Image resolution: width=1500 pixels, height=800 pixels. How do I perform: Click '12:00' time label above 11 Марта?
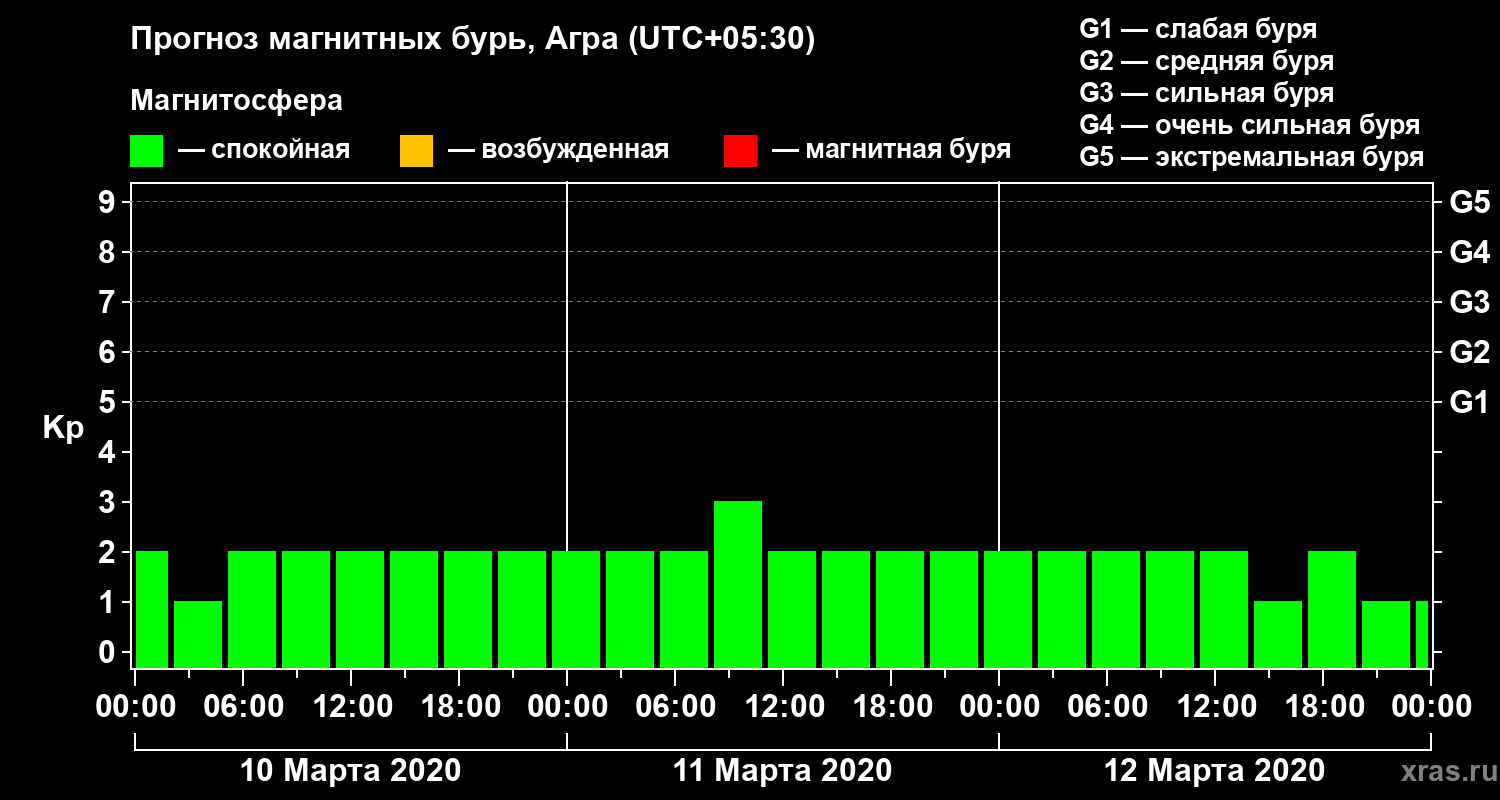point(784,706)
